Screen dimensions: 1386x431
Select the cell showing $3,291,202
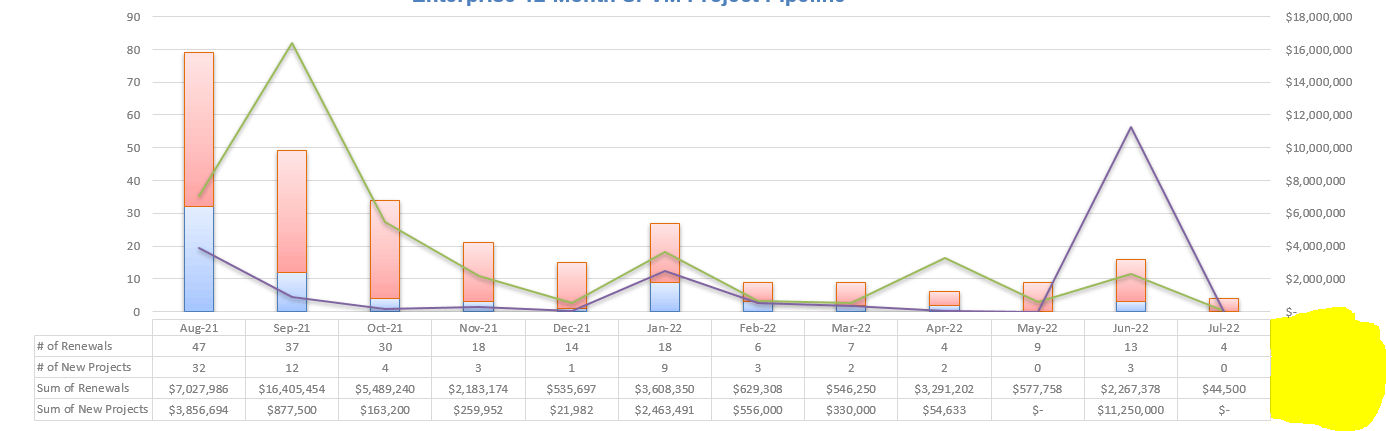(944, 388)
